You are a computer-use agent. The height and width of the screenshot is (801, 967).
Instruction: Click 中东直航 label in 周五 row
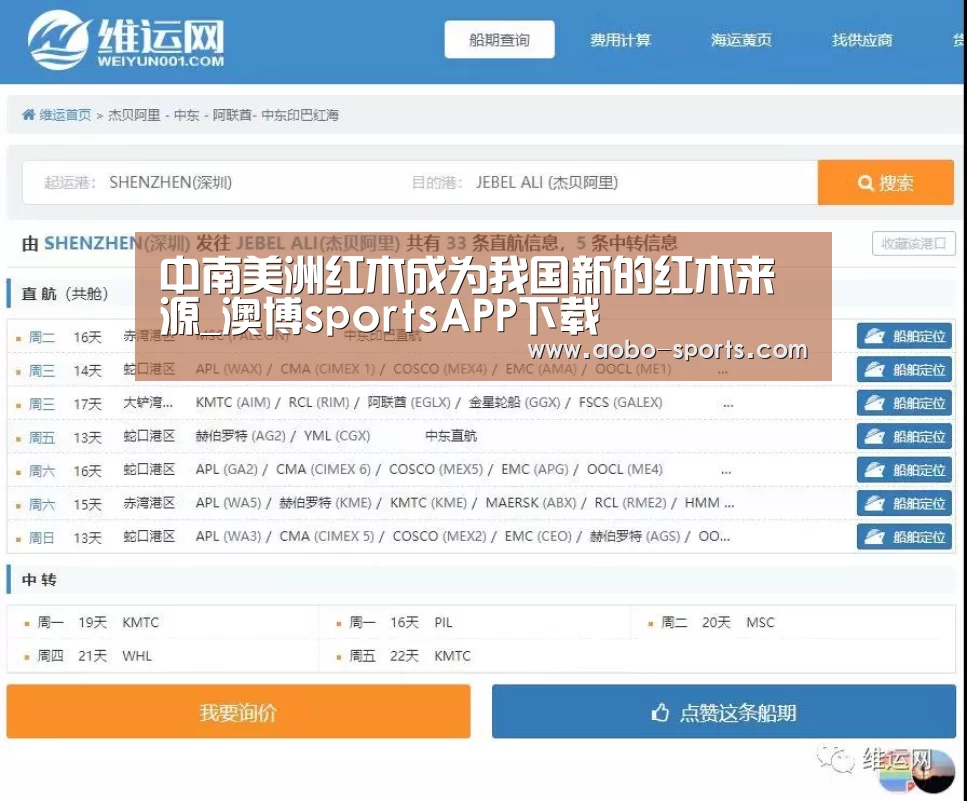click(x=451, y=436)
